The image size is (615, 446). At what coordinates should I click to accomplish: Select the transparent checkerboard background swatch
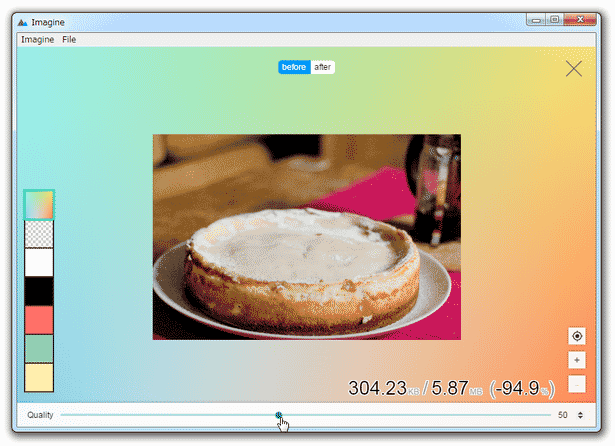point(39,234)
